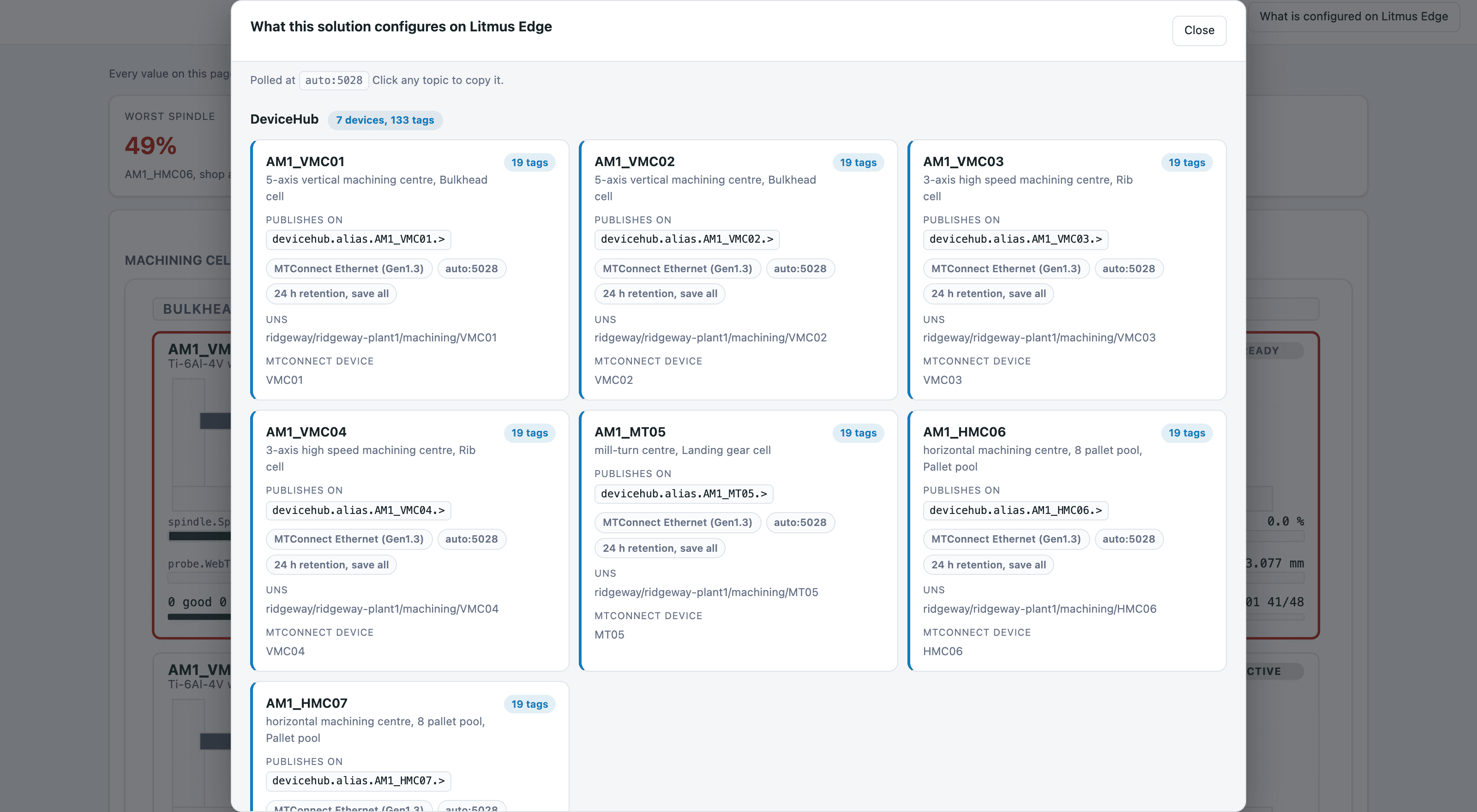The image size is (1477, 812).
Task: Copy topic devicehub.alias.AM1_HMC06.>
Action: 1015,510
